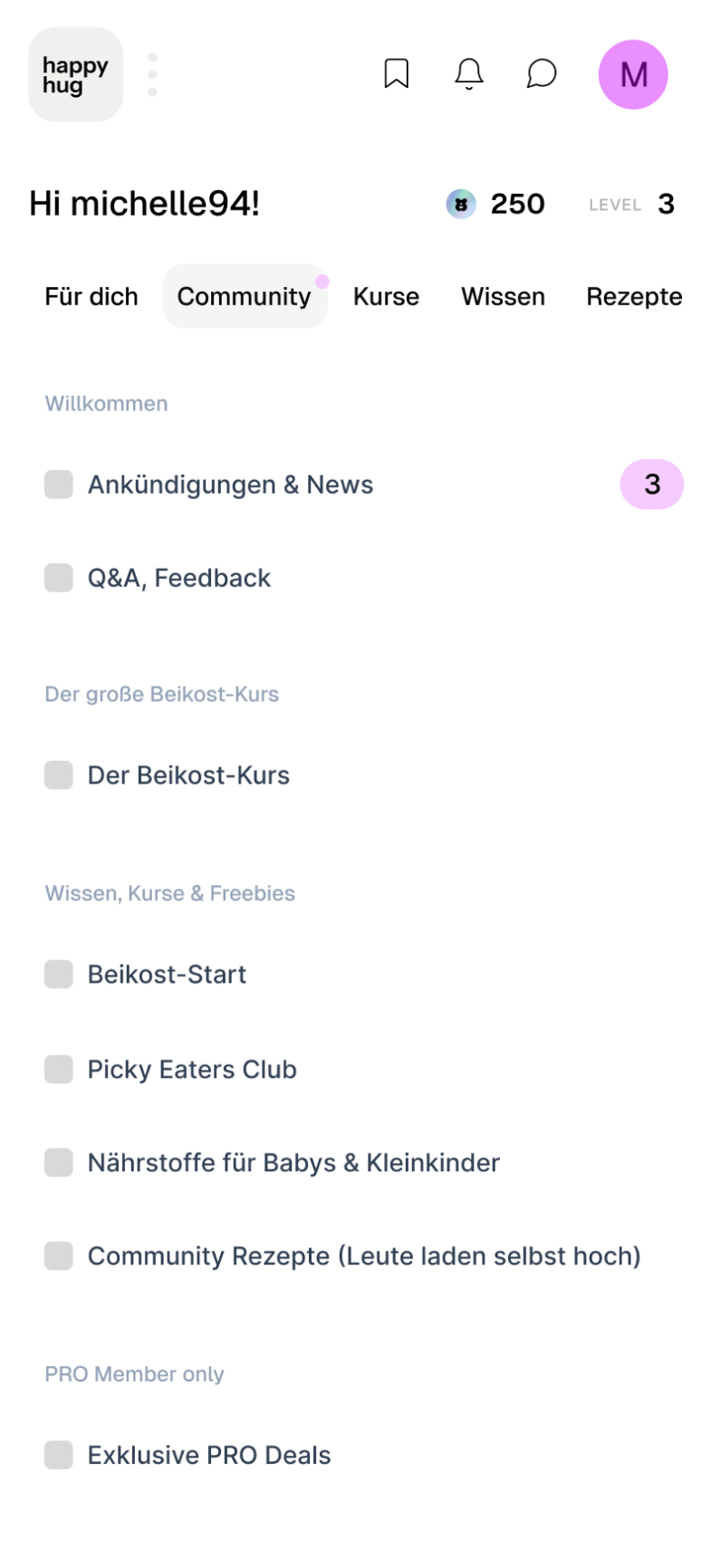Click the unread badge showing 3
Image resolution: width=720 pixels, height=1568 pixels.
point(652,485)
